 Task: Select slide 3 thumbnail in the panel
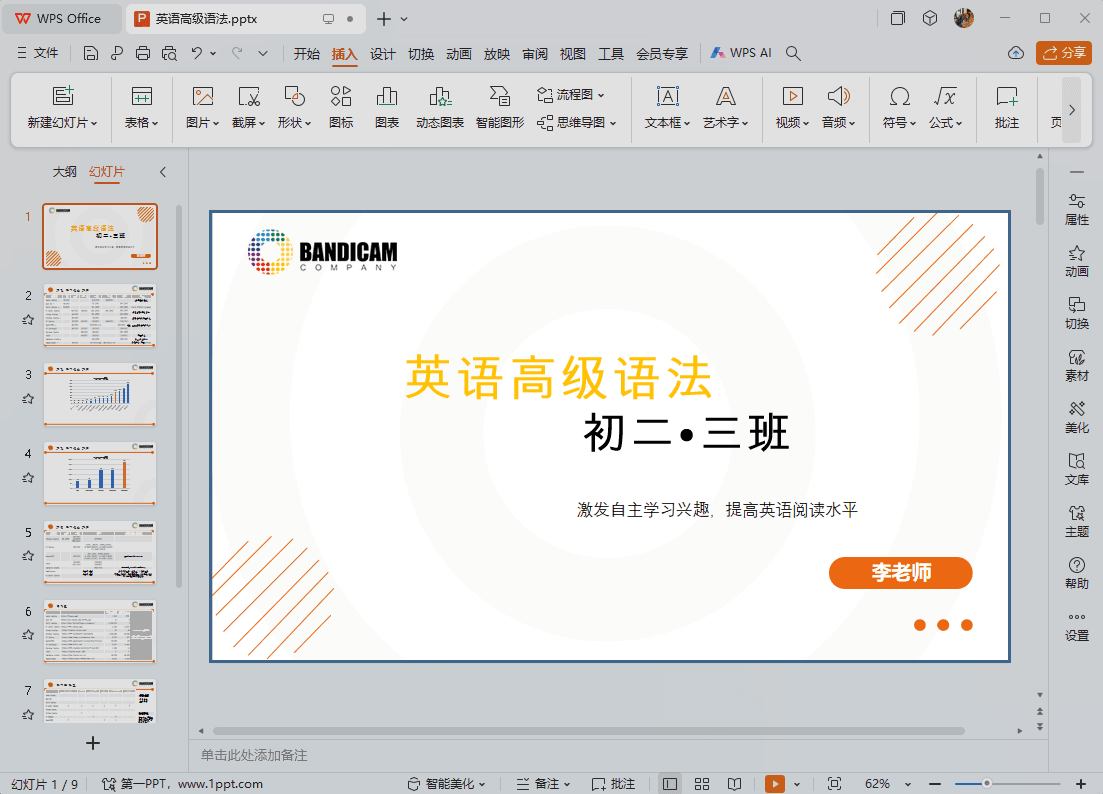pos(99,394)
